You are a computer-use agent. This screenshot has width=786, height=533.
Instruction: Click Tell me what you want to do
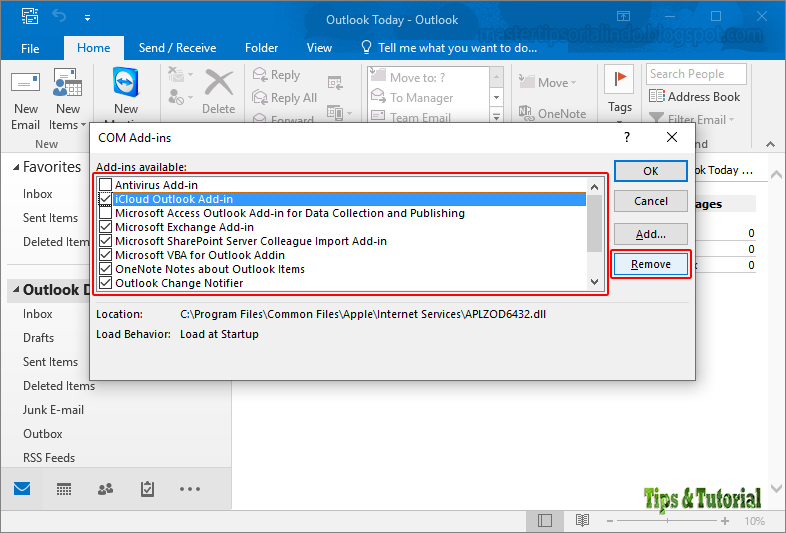click(x=457, y=48)
